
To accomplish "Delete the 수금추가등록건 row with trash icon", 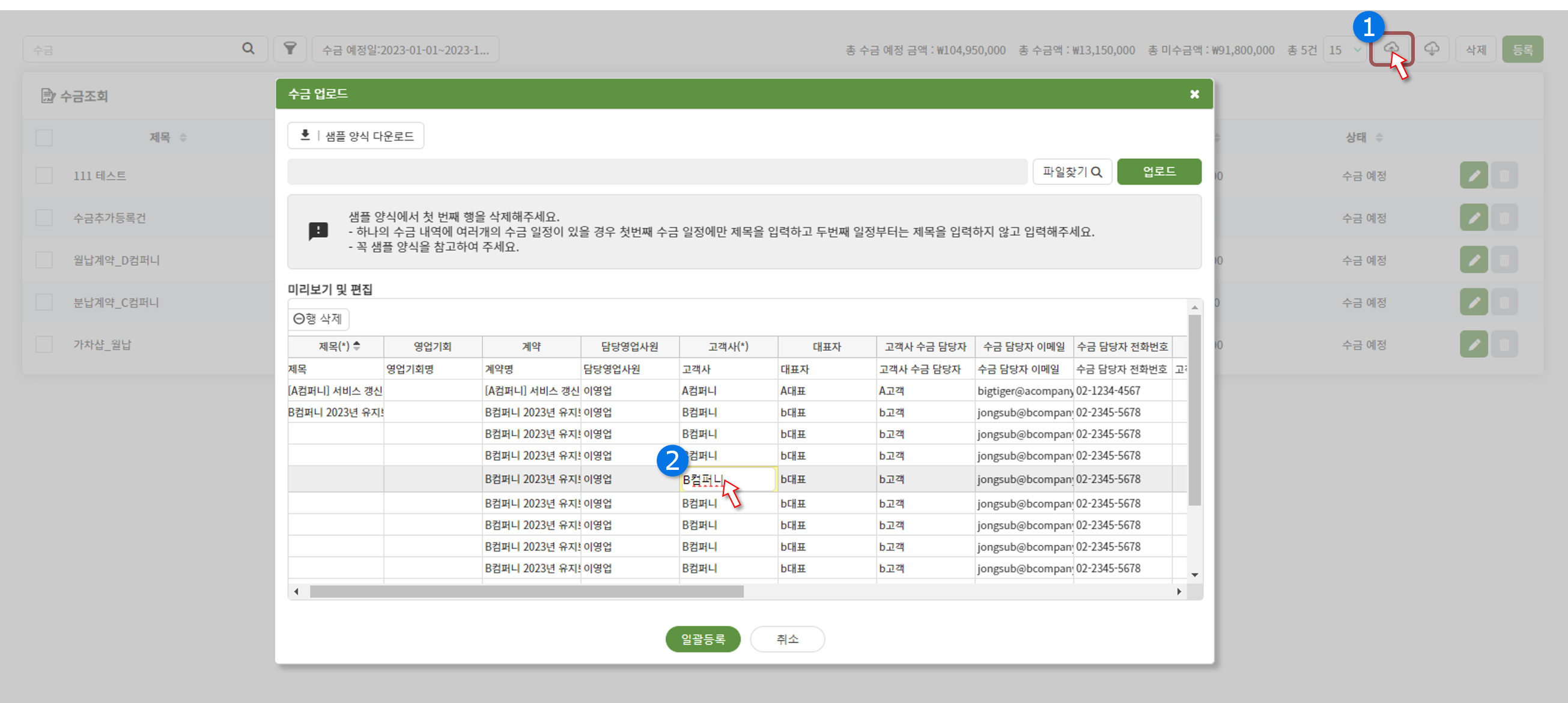I will 1504,218.
